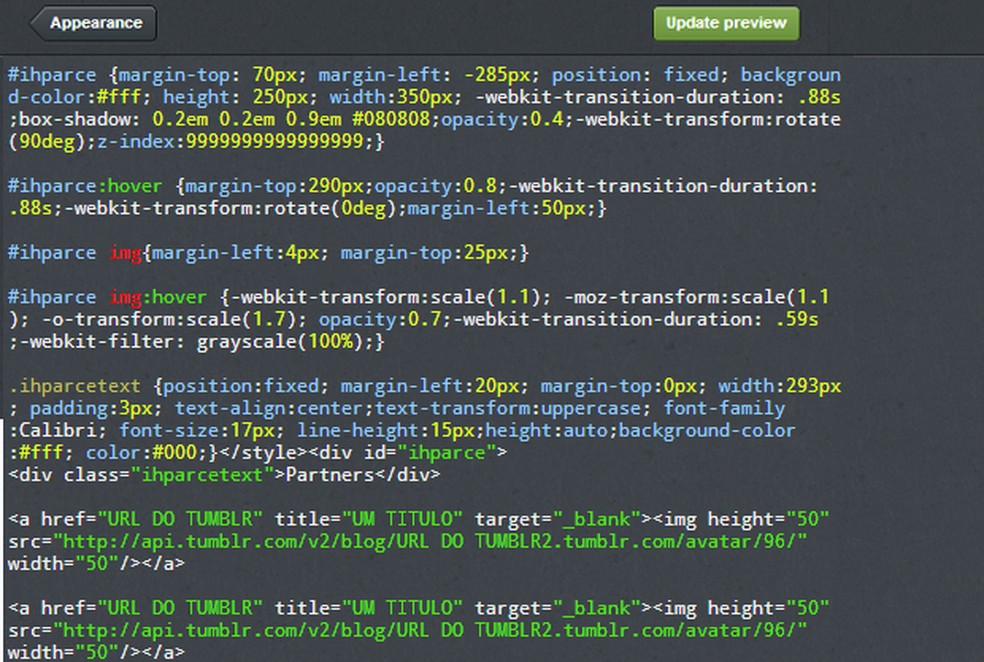Click the 'position: fixed' declaration in #ihparce
Viewport: 984px width, 662px height.
(636, 75)
